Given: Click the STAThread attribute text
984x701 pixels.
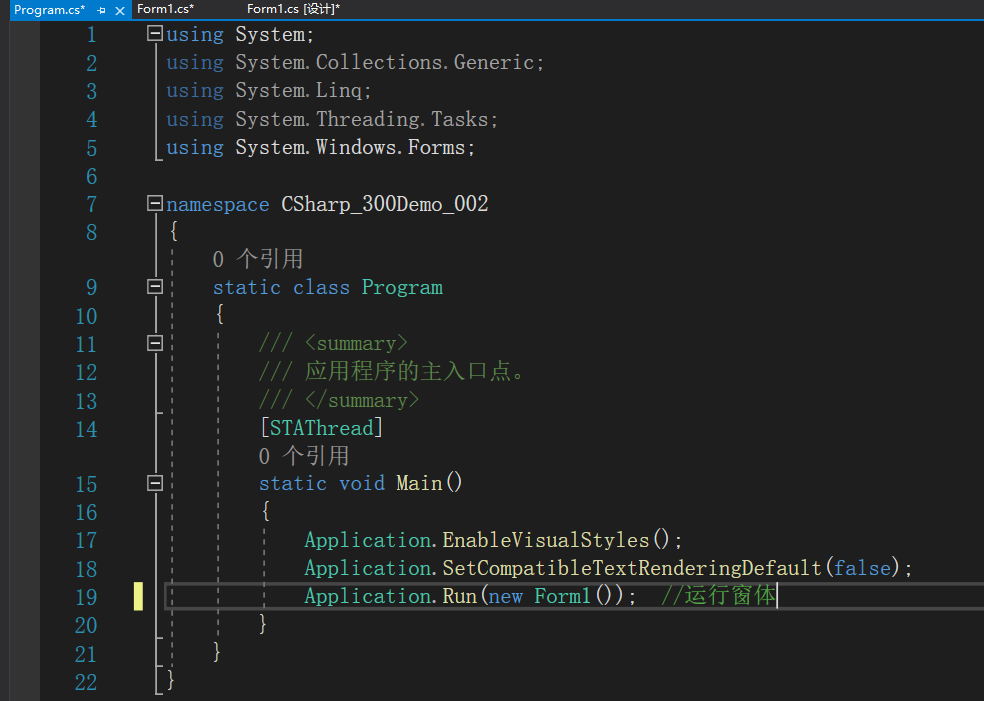Looking at the screenshot, I should click(x=321, y=428).
